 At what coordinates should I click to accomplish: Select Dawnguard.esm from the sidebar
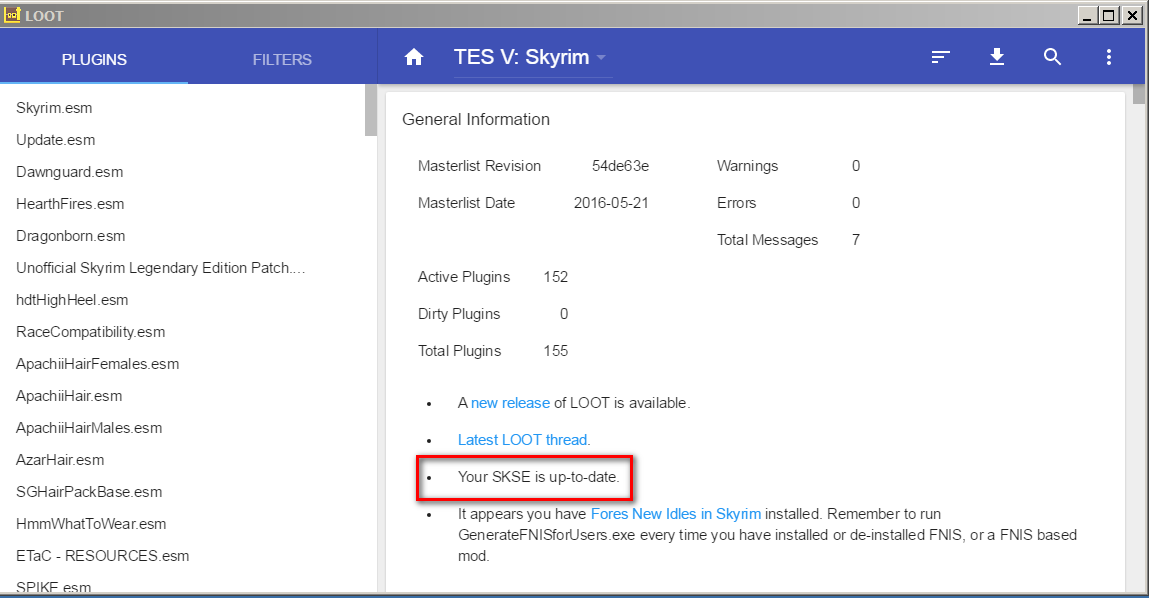(69, 171)
